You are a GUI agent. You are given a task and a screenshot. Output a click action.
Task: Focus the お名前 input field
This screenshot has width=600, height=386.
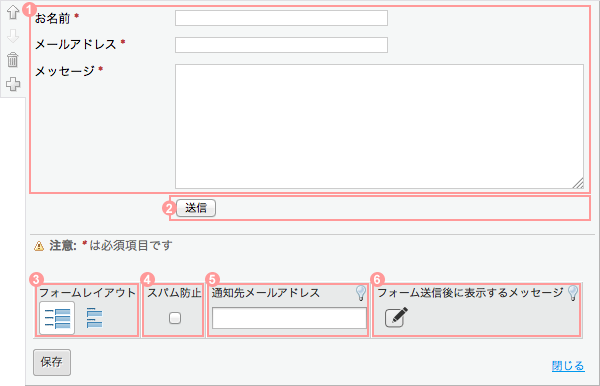(x=281, y=18)
